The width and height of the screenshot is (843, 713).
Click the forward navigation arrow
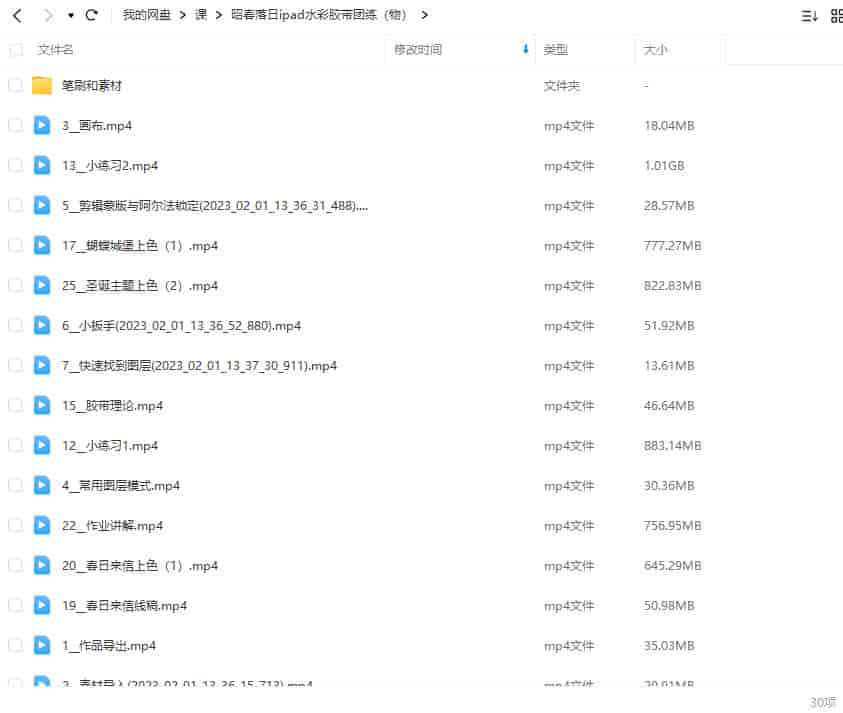point(44,15)
